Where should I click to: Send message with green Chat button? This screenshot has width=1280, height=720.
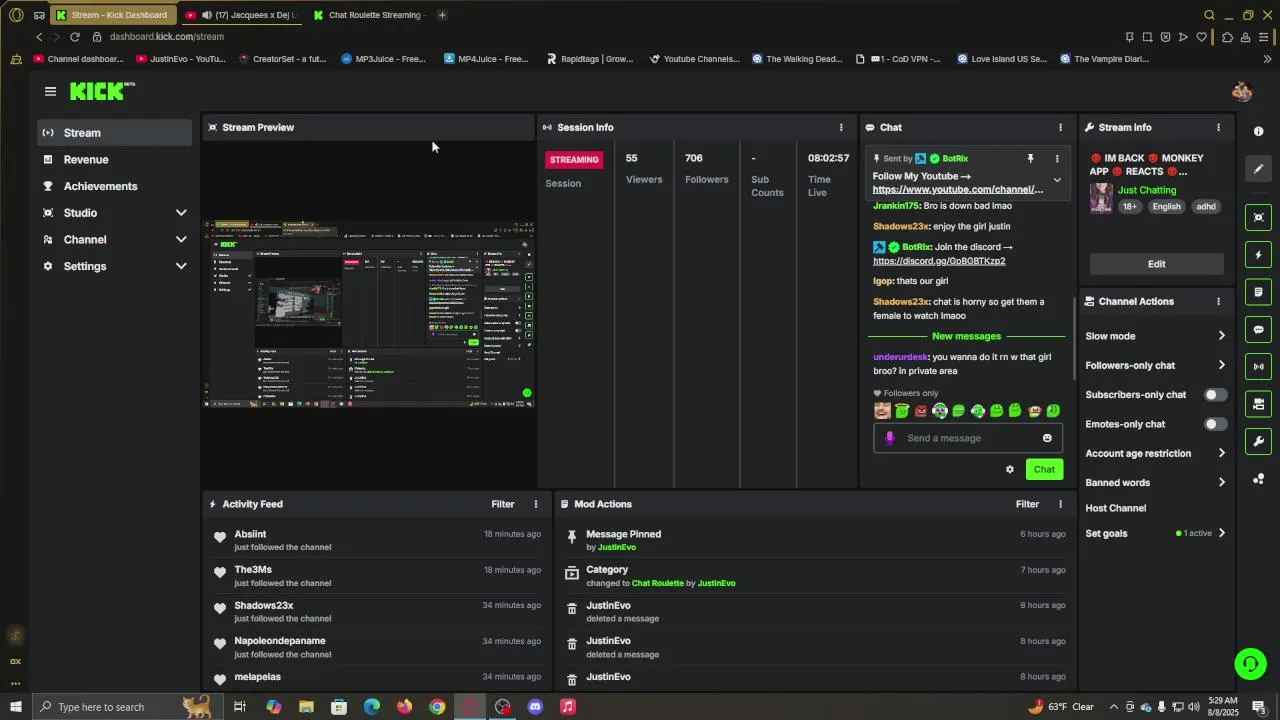1044,469
